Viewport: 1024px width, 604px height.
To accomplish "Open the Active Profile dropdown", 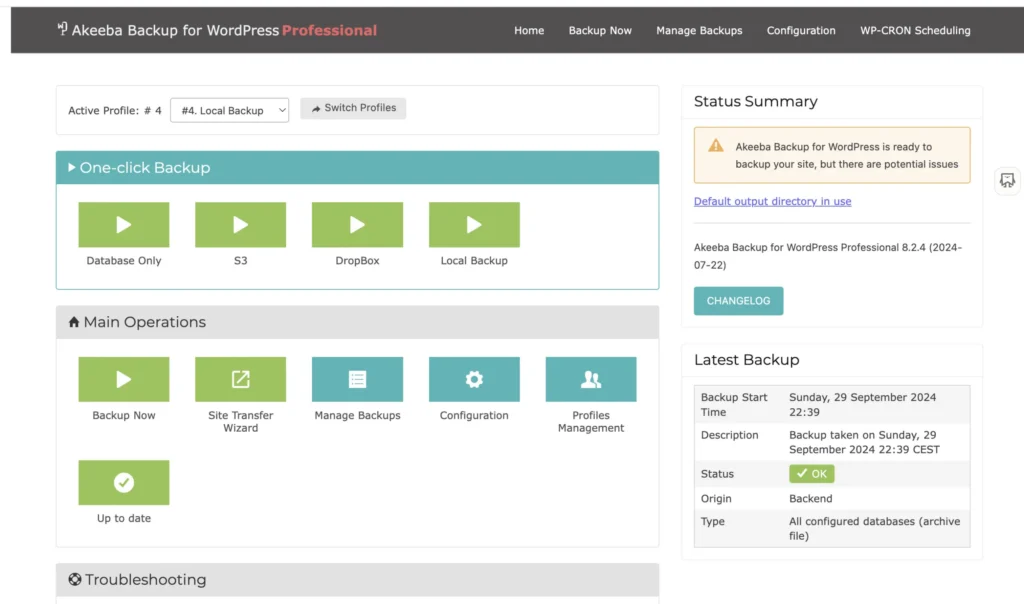I will click(229, 110).
